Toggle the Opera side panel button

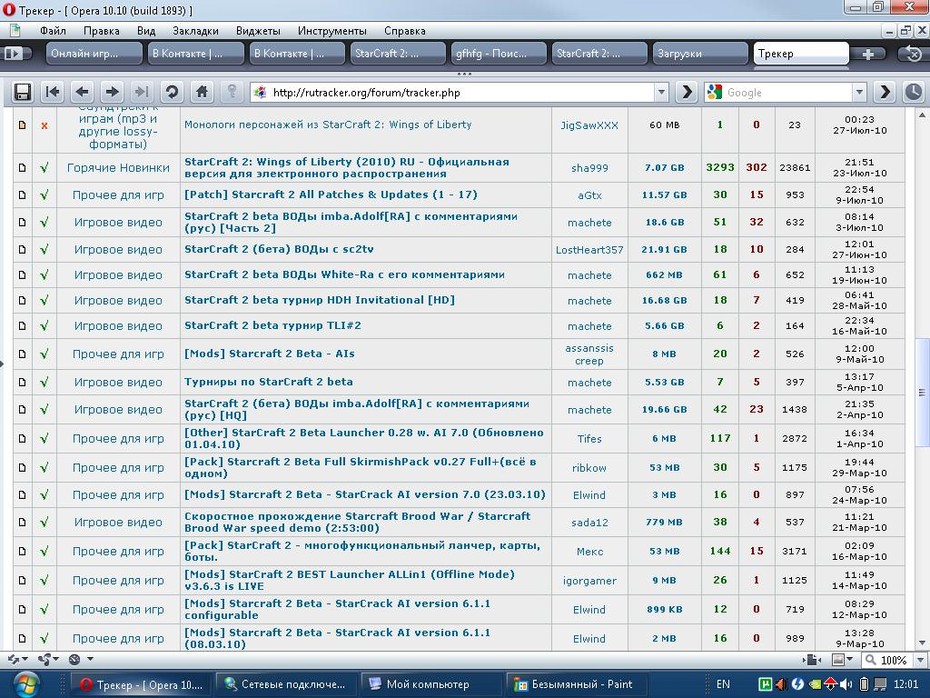click(13, 53)
